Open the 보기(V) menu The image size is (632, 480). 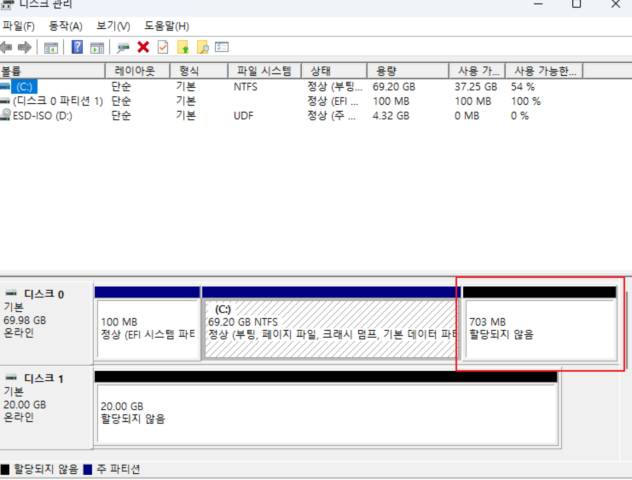tap(112, 25)
